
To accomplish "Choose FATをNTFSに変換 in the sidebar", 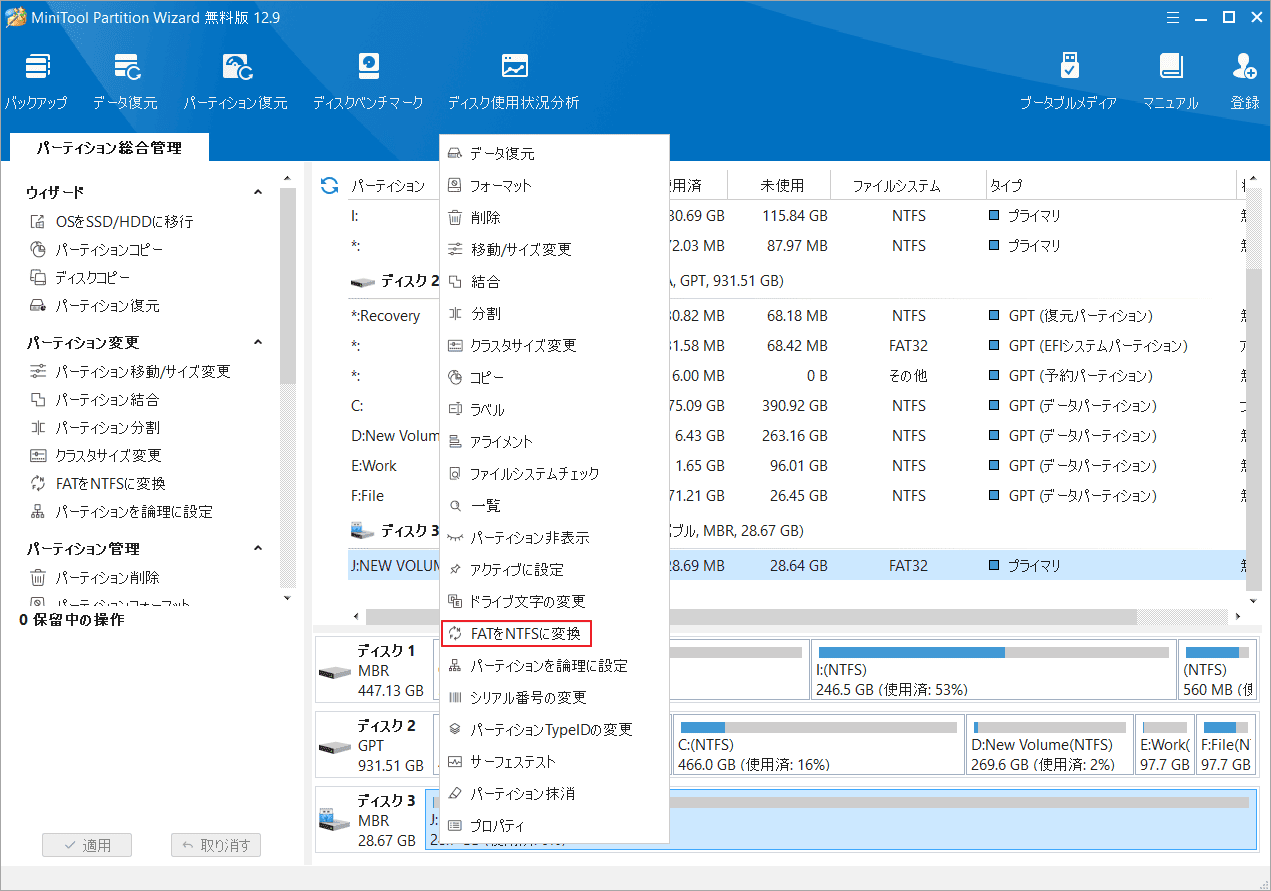I will point(98,483).
